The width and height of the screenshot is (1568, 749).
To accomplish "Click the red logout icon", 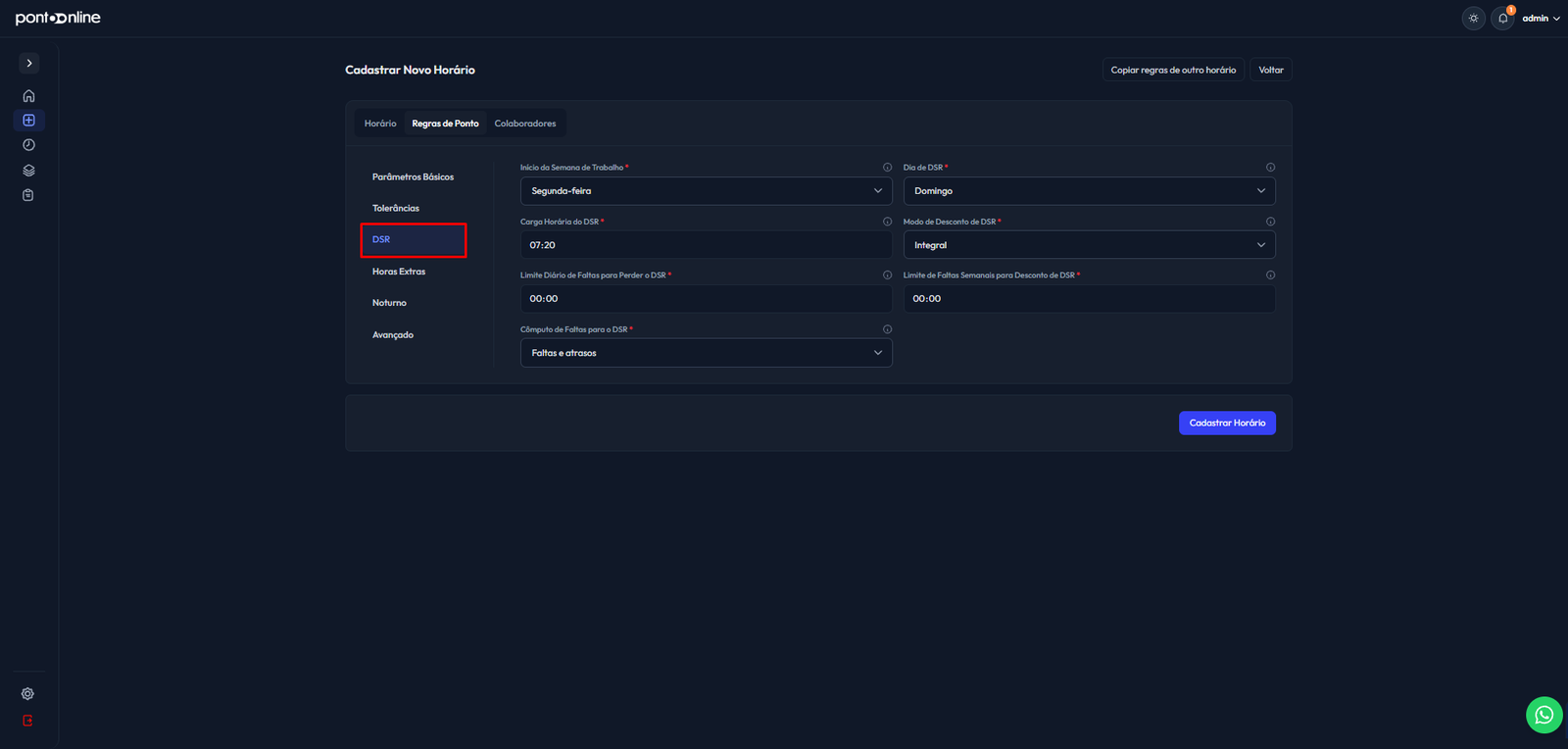I will click(x=27, y=721).
